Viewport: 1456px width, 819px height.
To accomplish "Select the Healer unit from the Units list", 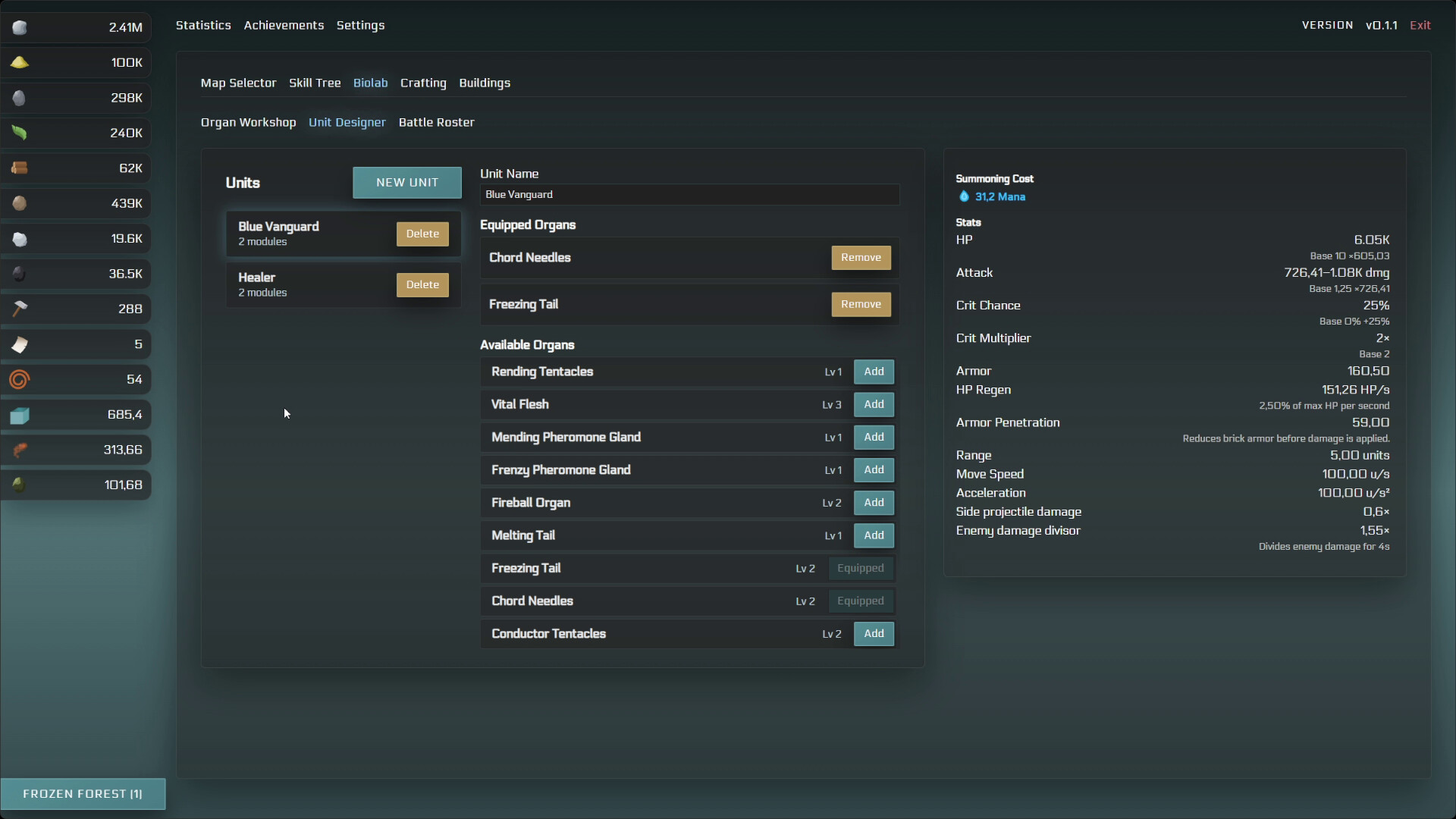I will 303,284.
